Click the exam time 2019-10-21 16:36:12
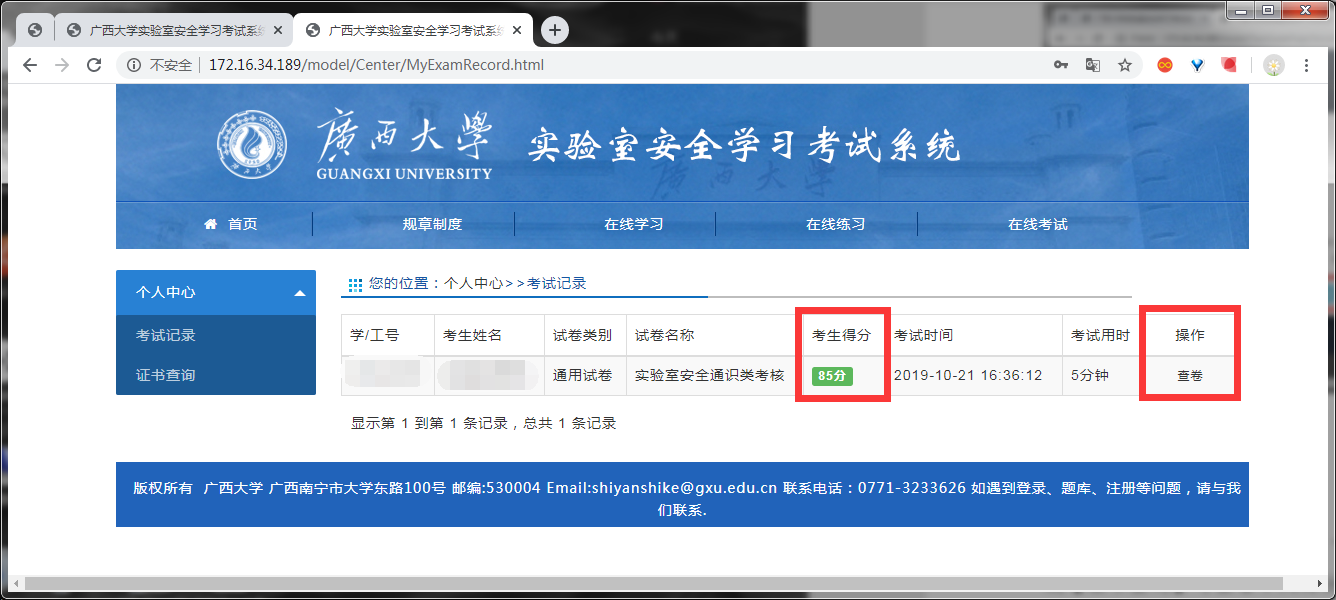 click(968, 376)
